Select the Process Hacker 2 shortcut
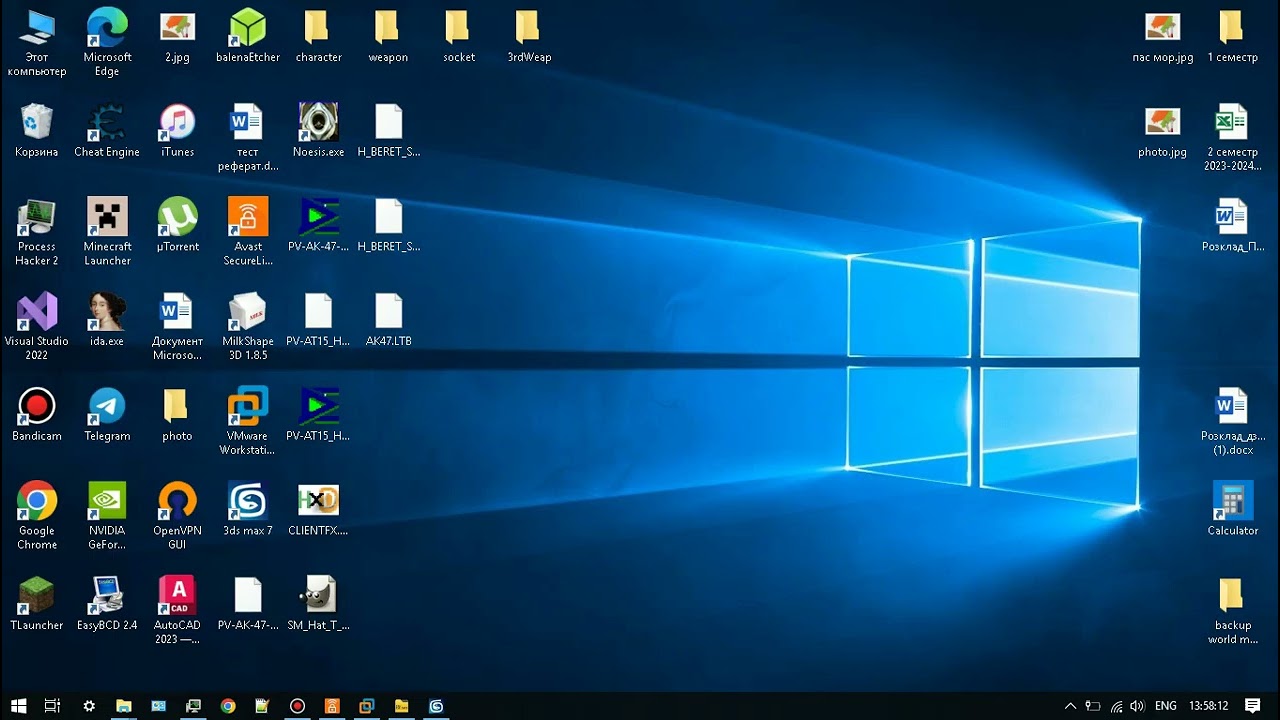Viewport: 1280px width, 720px height. pyautogui.click(x=37, y=232)
